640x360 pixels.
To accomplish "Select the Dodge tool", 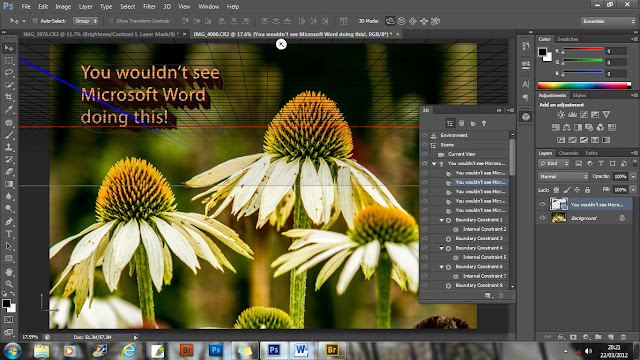I will [x=9, y=208].
